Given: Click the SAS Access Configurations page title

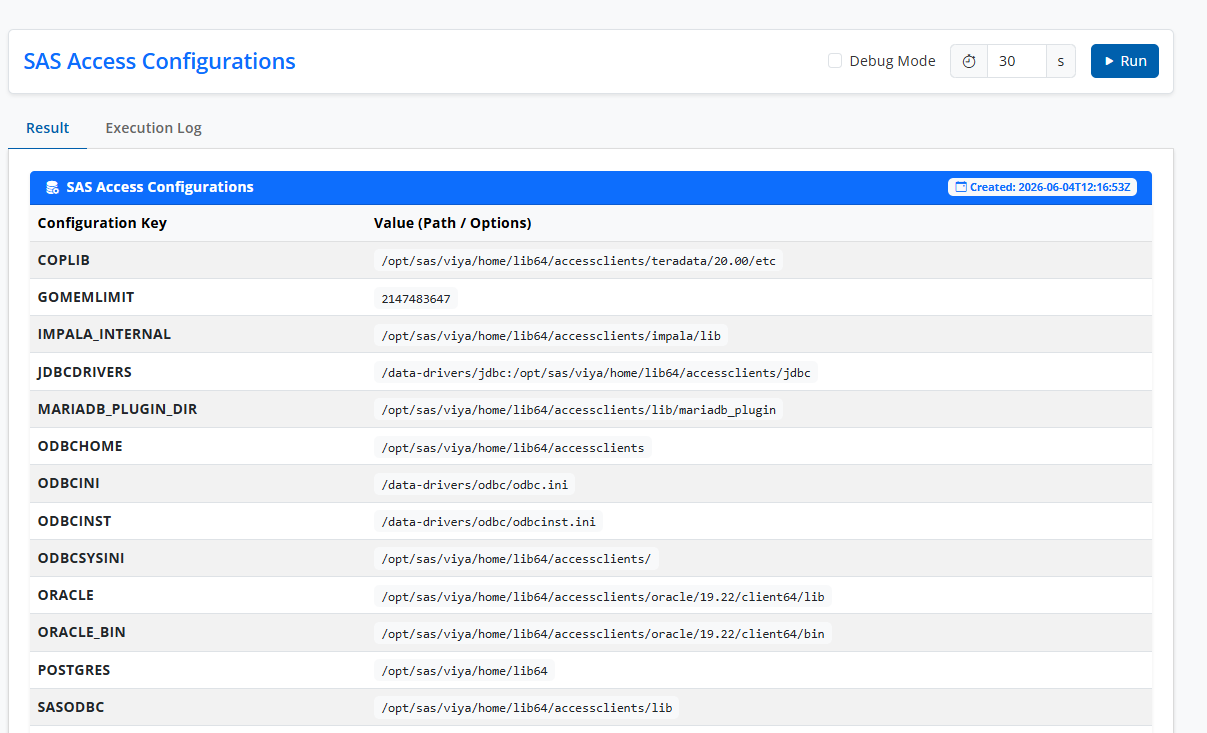Looking at the screenshot, I should (160, 61).
